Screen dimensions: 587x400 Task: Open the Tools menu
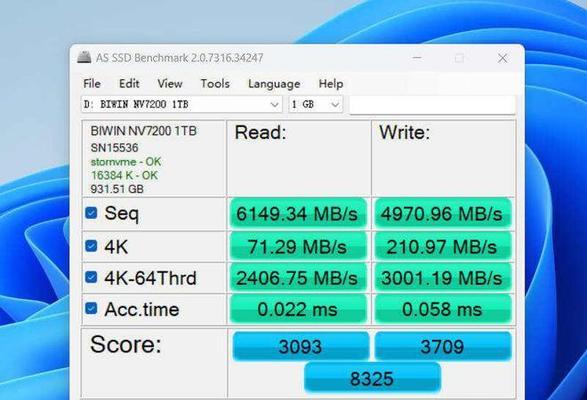(x=215, y=84)
